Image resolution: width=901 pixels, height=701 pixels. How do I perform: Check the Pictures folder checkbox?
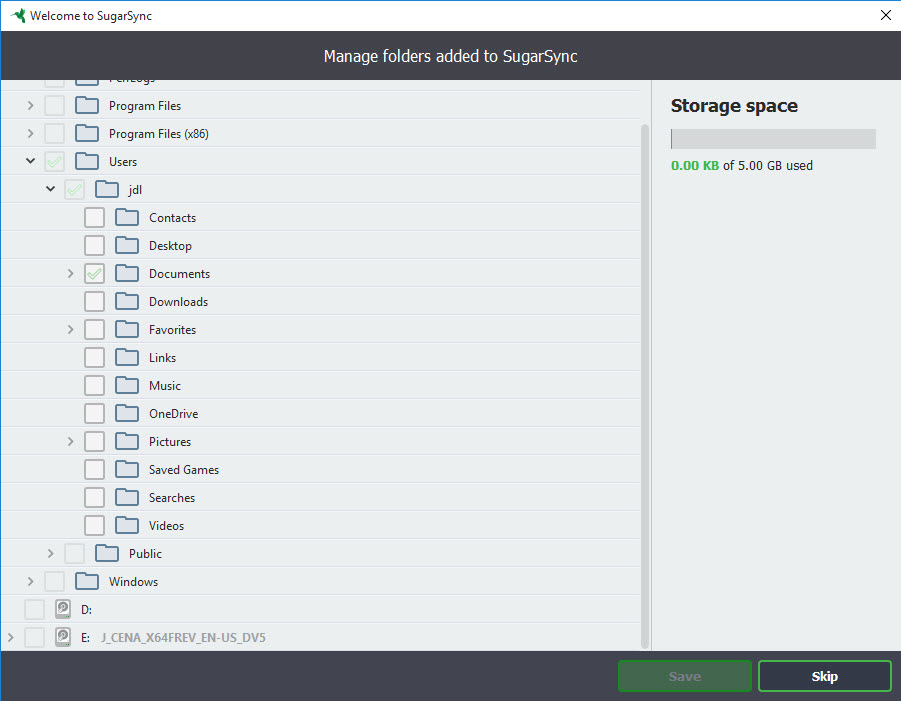point(94,442)
